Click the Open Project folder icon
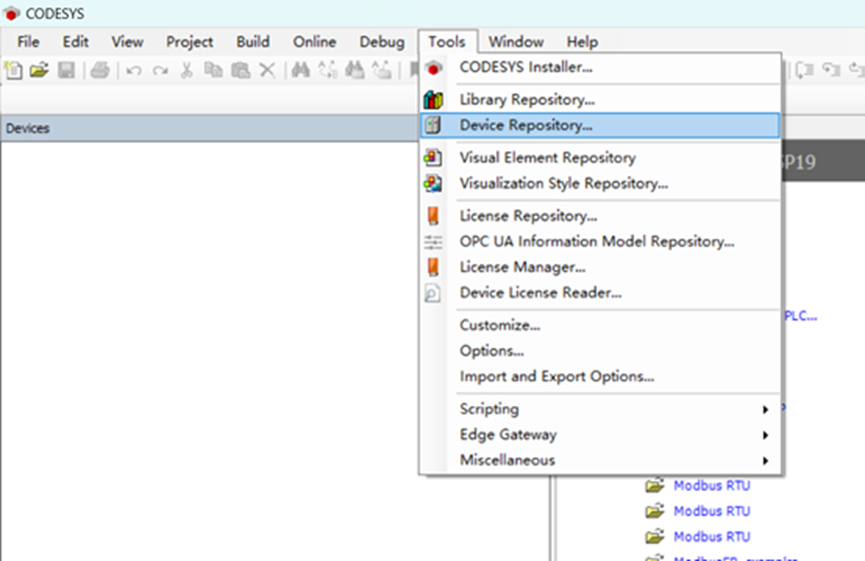The width and height of the screenshot is (865, 561). pos(39,70)
